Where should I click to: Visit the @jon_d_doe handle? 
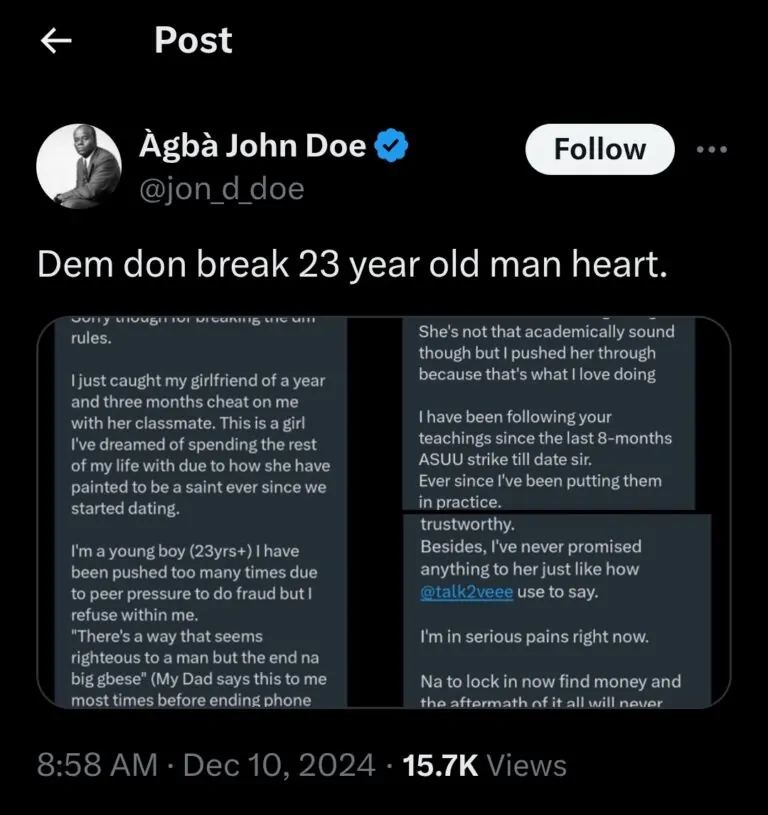221,188
